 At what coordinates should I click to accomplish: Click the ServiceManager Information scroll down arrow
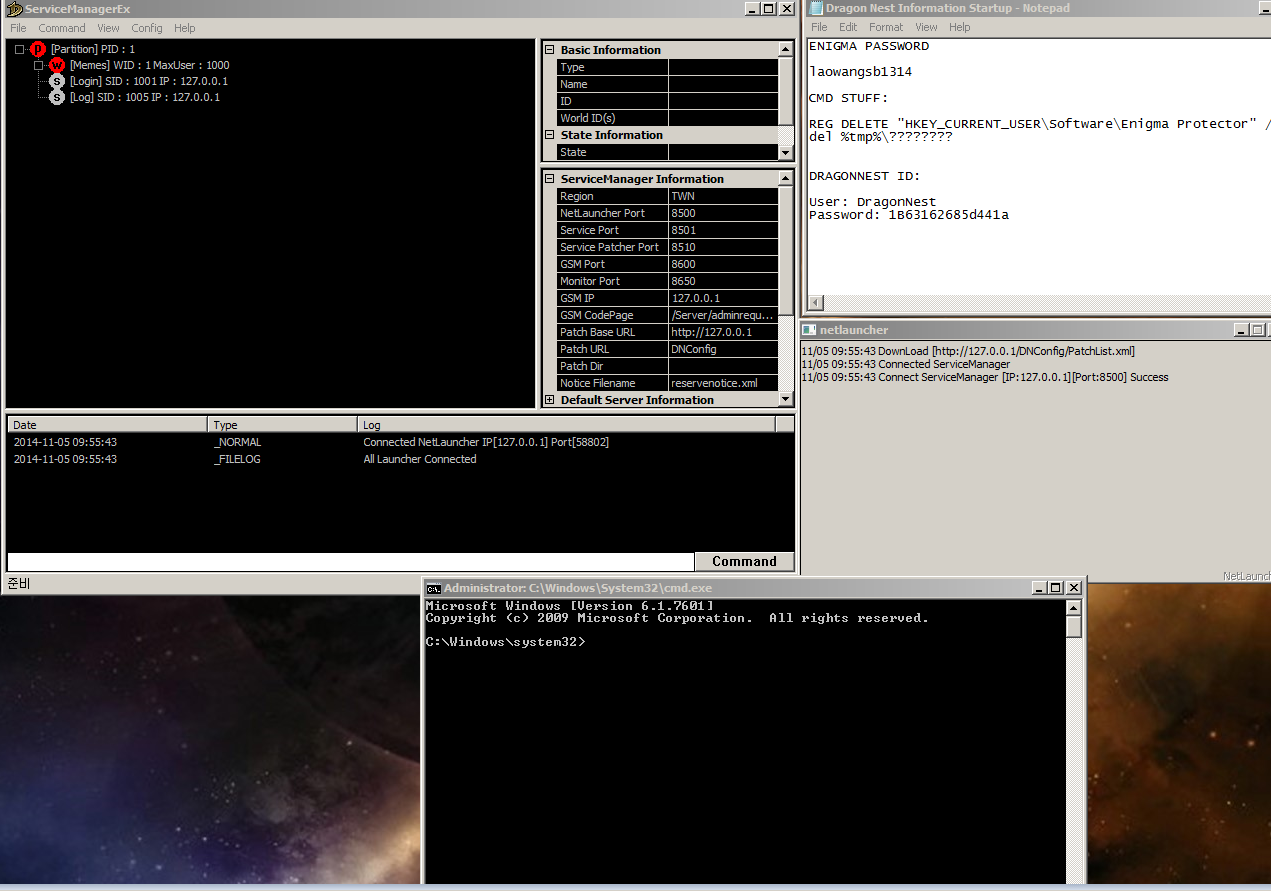coord(786,399)
